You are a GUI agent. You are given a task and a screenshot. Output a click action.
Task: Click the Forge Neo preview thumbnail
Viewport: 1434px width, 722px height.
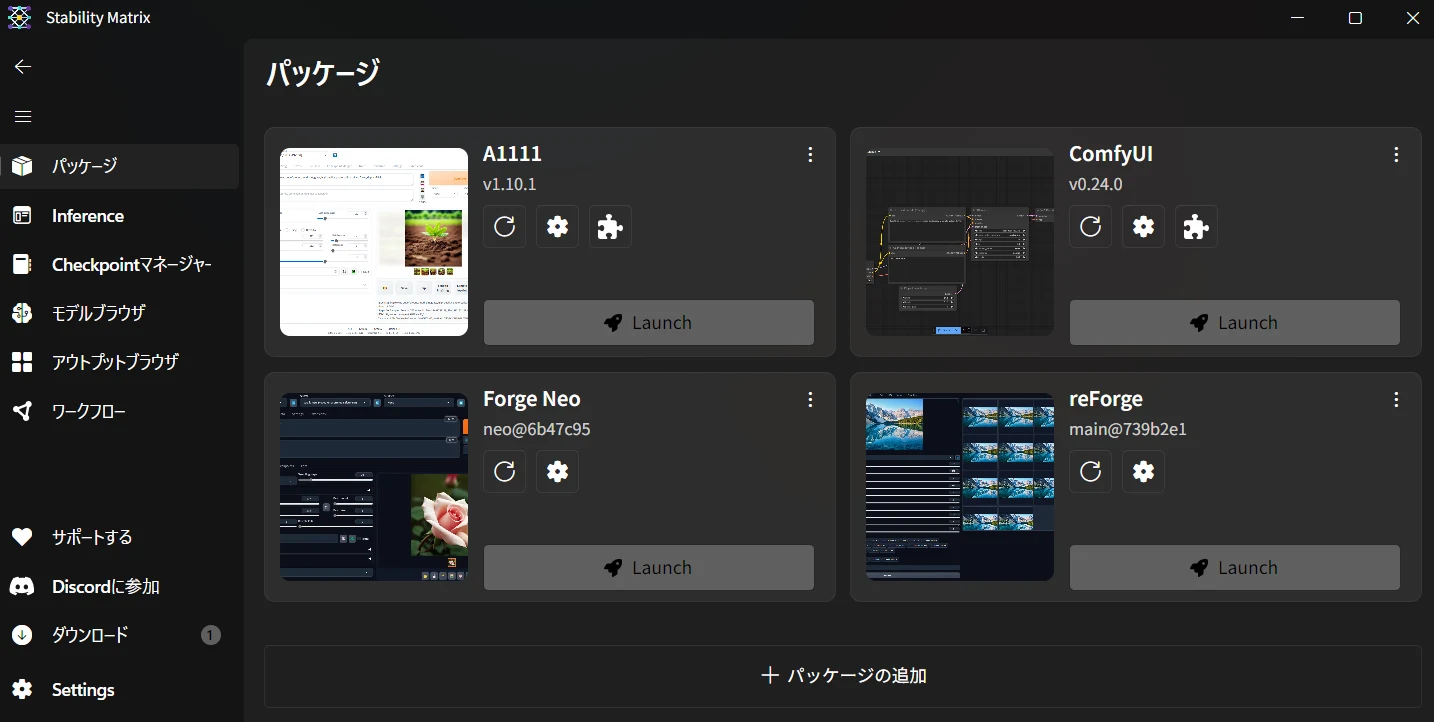tap(374, 487)
